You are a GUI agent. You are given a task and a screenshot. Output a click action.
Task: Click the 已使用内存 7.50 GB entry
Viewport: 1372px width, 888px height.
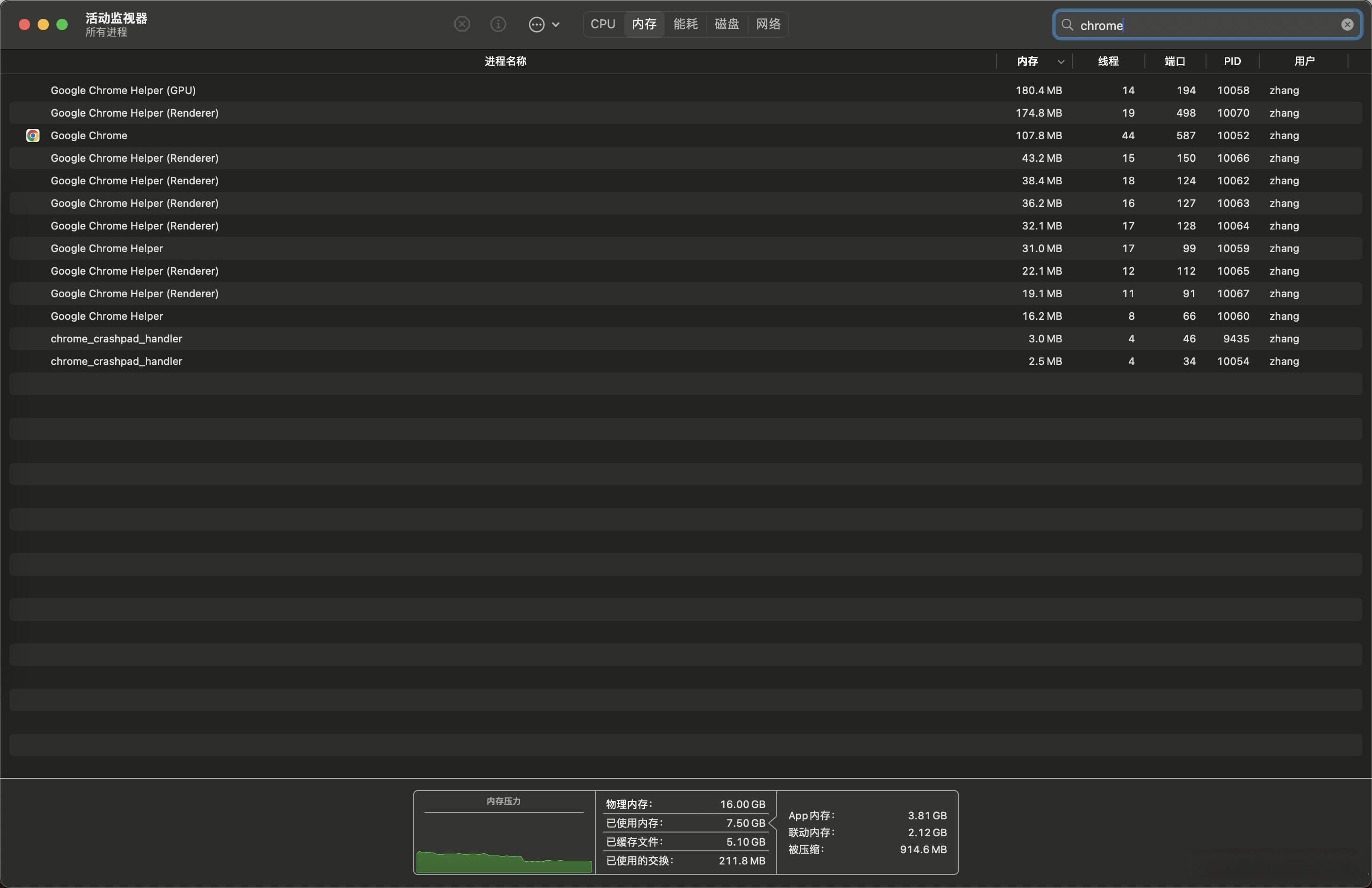[x=686, y=823]
